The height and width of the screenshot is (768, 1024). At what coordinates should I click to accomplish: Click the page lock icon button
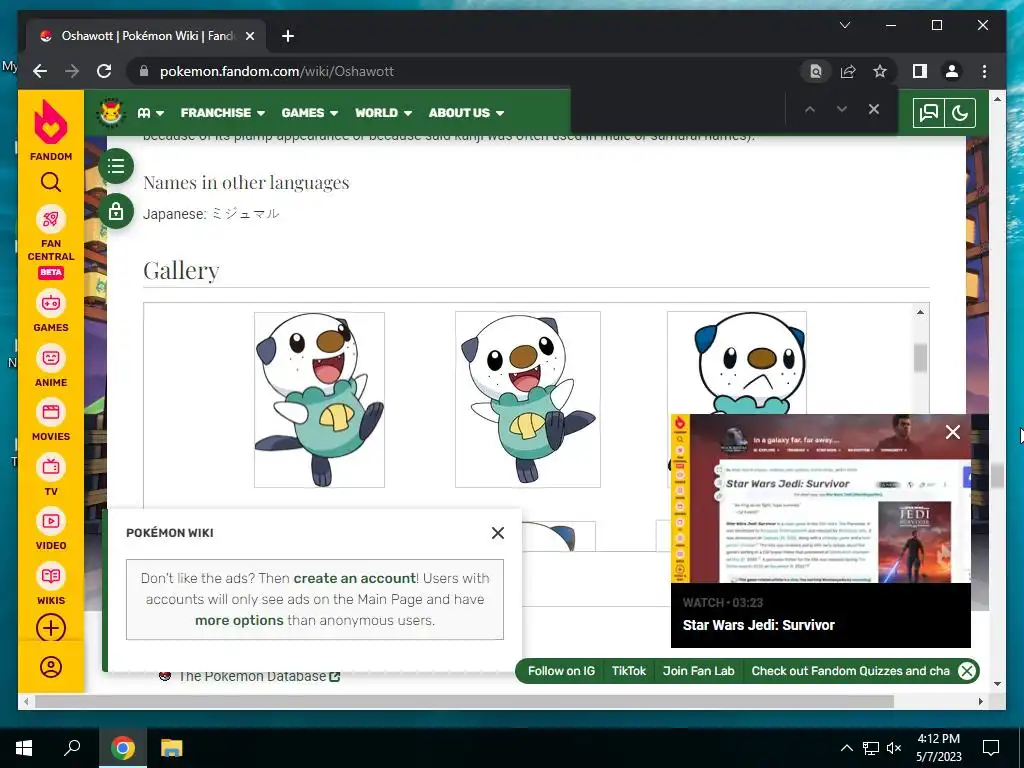116,212
